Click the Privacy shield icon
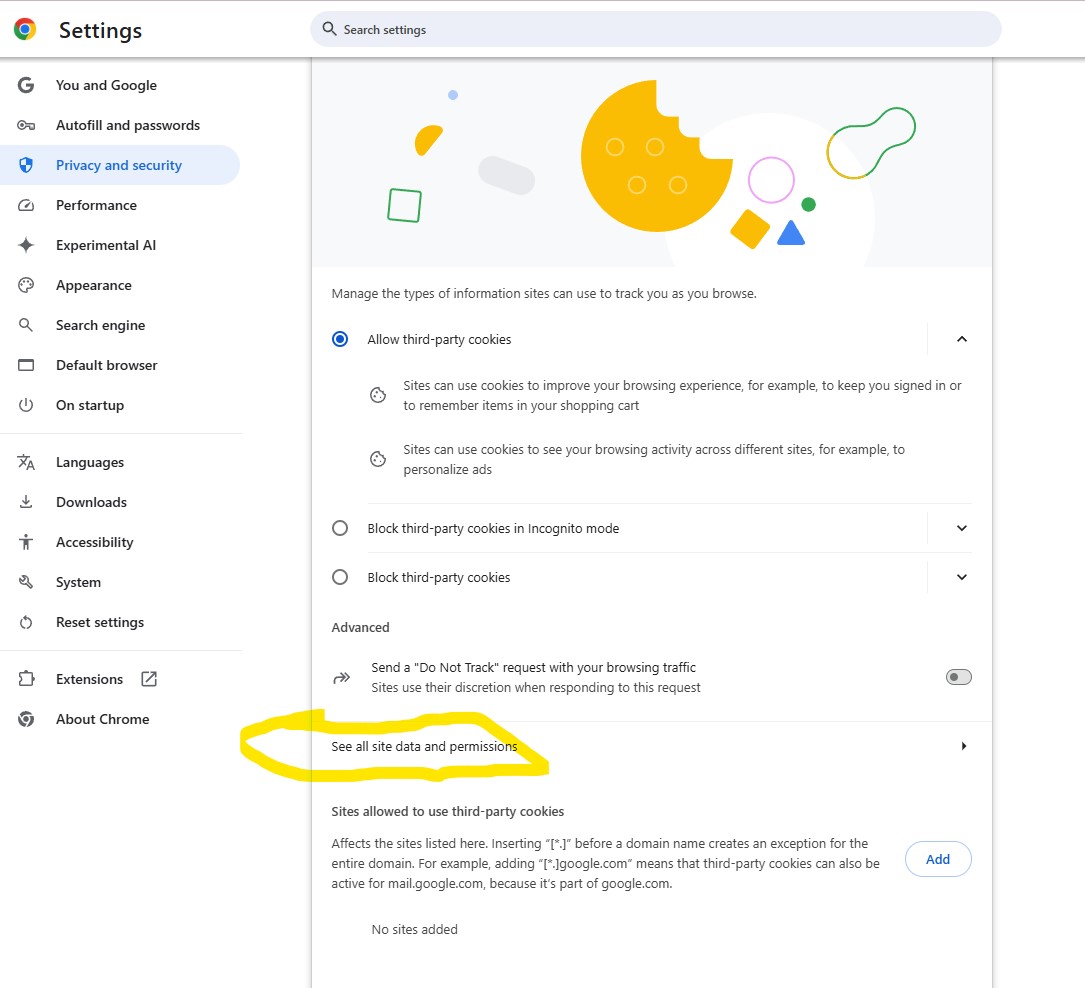The width and height of the screenshot is (1085, 988). (26, 165)
